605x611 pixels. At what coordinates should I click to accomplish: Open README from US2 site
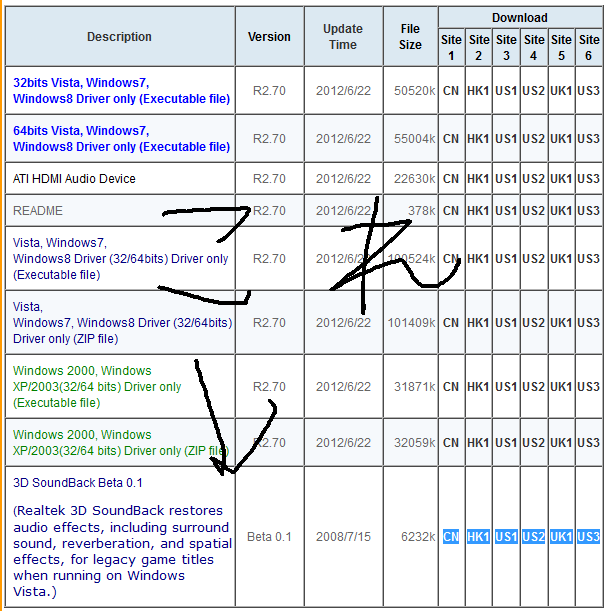point(533,210)
